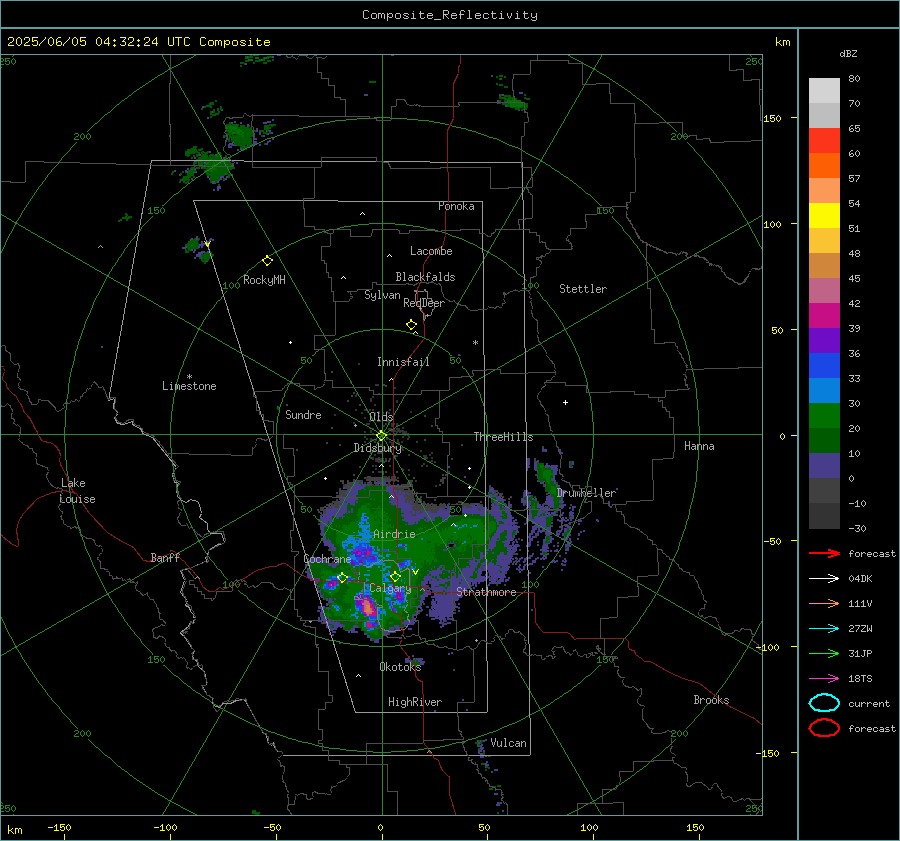
Task: Click the HighRiver city label
Action: pyautogui.click(x=415, y=702)
